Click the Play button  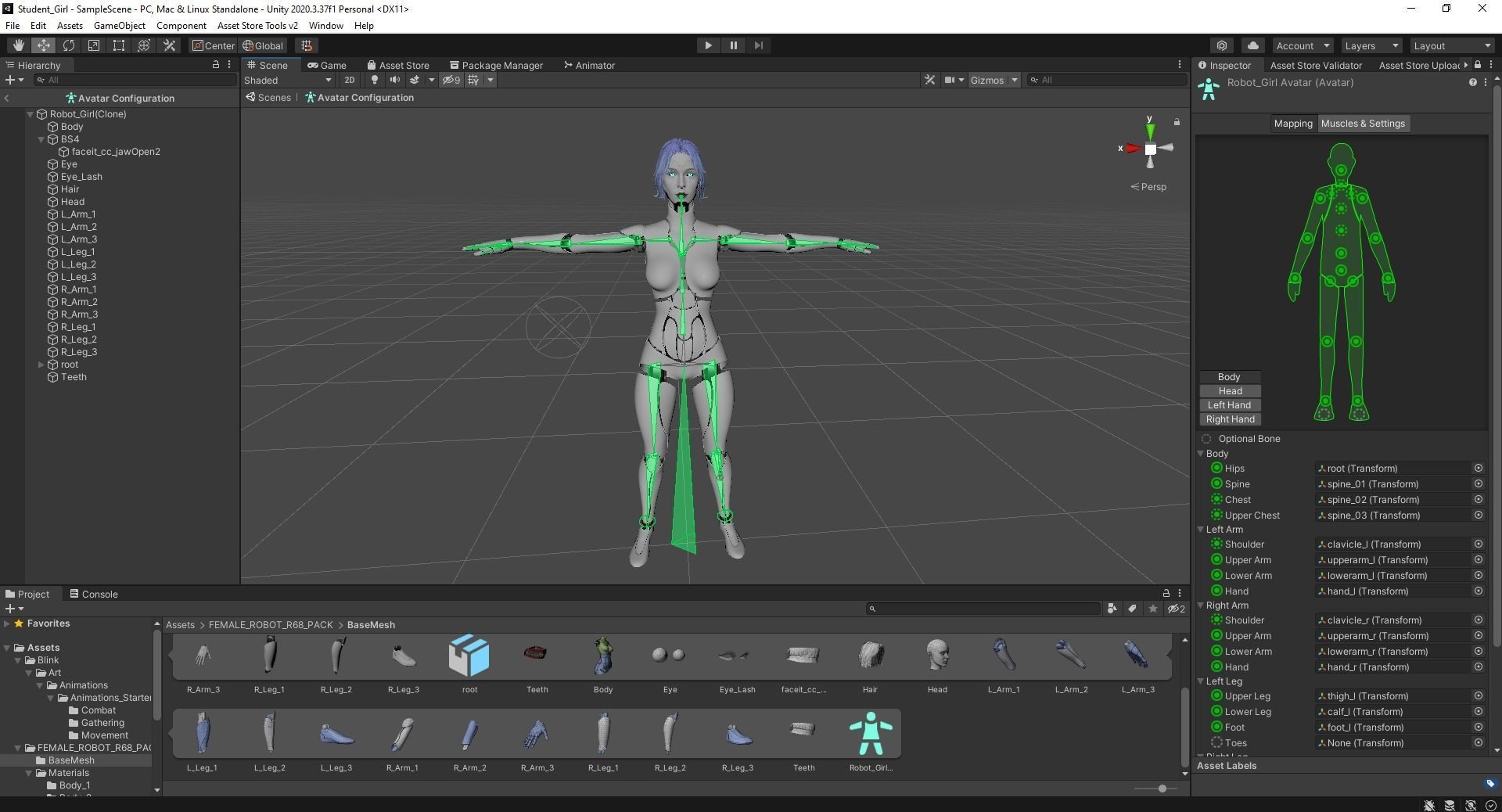(708, 45)
